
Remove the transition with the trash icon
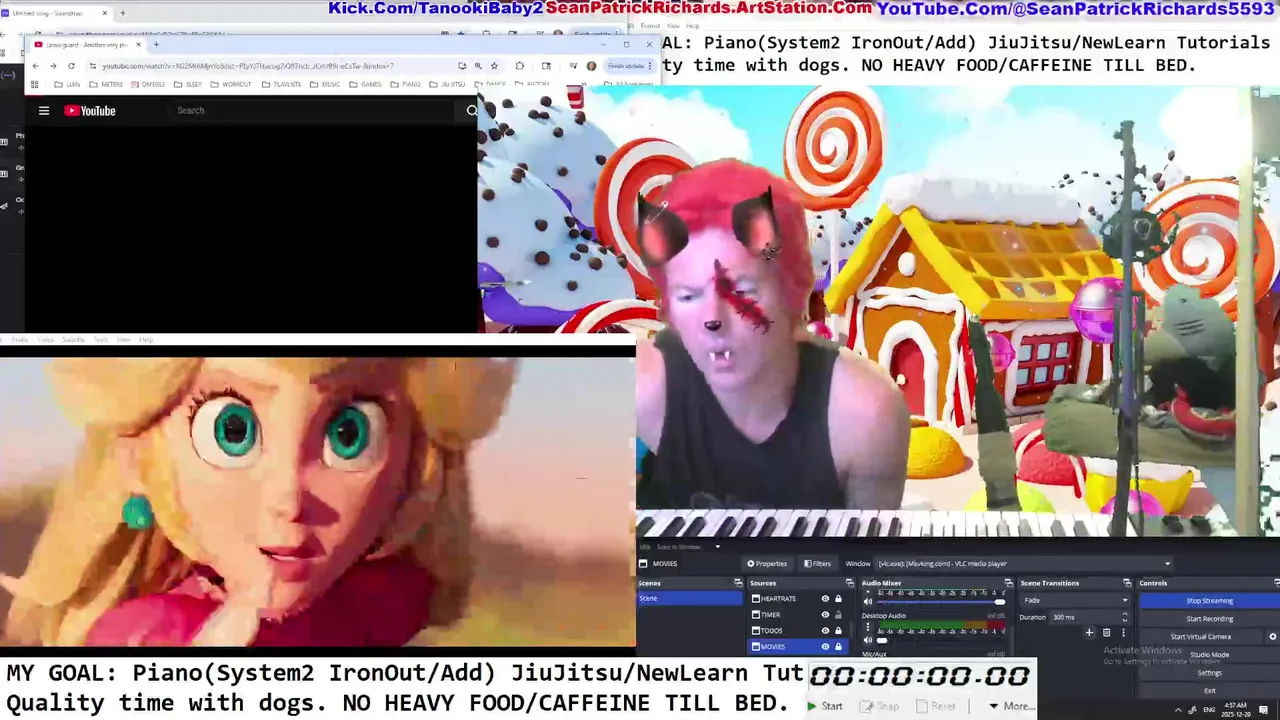1106,632
